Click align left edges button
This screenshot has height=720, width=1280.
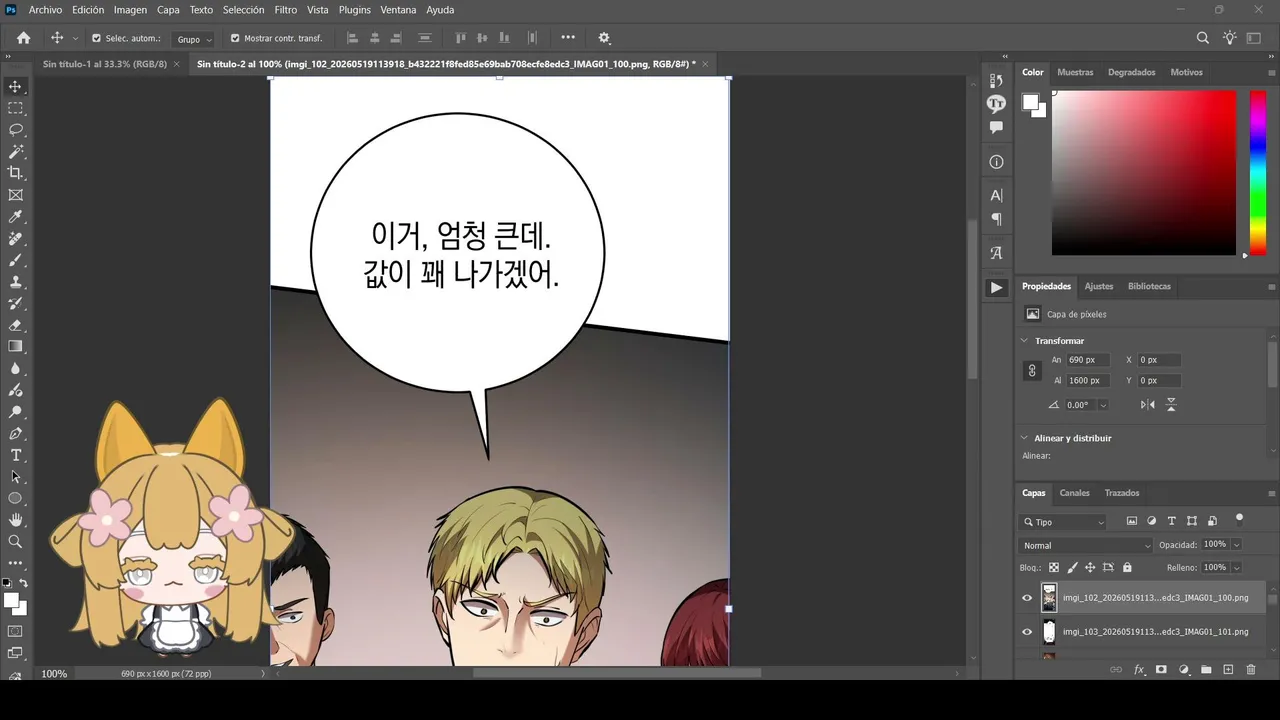pos(351,38)
